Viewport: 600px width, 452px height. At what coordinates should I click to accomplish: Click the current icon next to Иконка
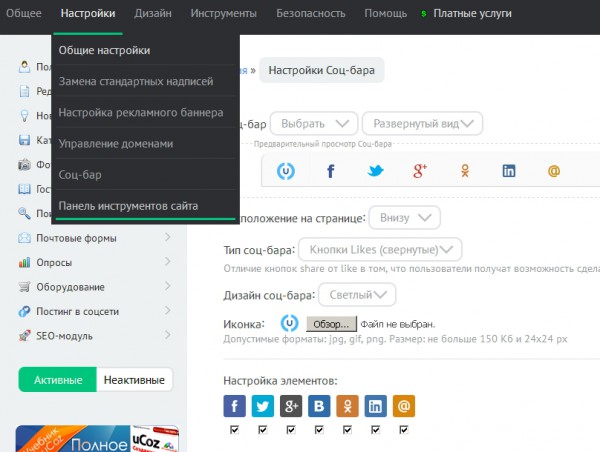[289, 323]
